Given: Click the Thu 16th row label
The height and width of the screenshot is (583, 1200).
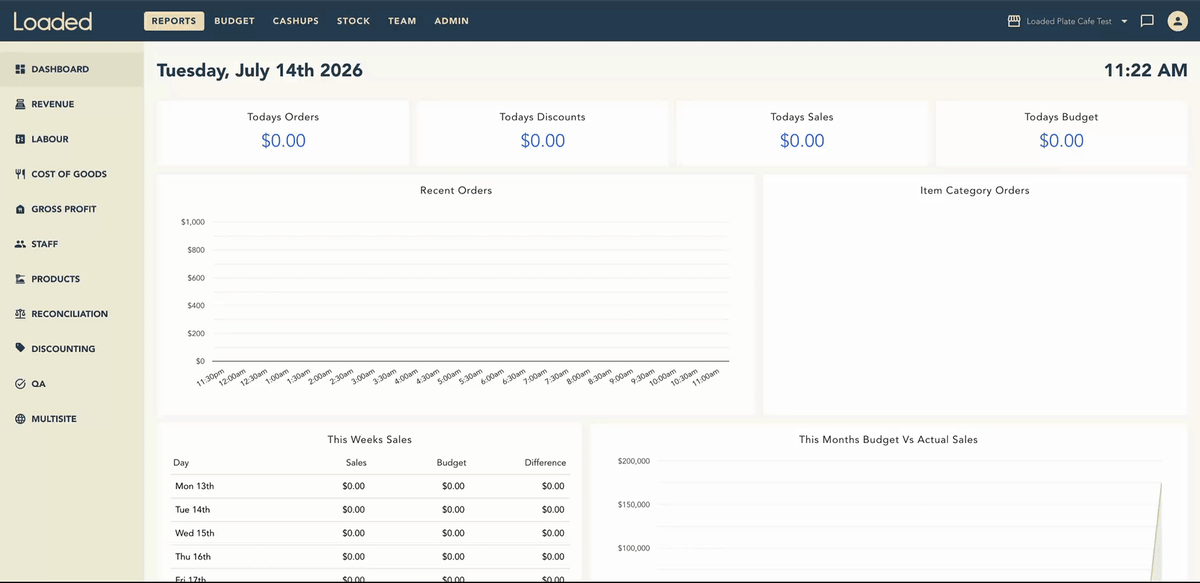Looking at the screenshot, I should (x=193, y=557).
